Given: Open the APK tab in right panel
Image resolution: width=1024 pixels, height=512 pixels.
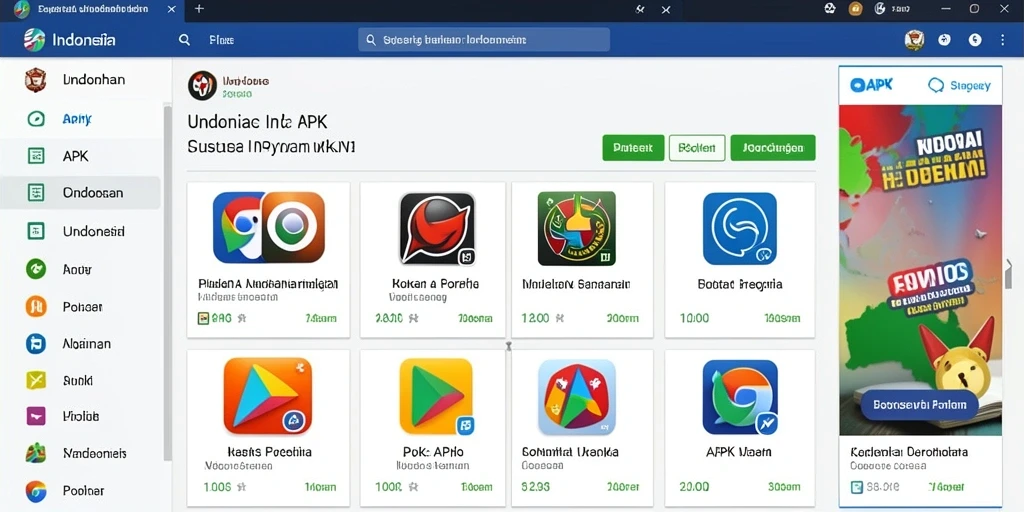Looking at the screenshot, I should pos(872,85).
